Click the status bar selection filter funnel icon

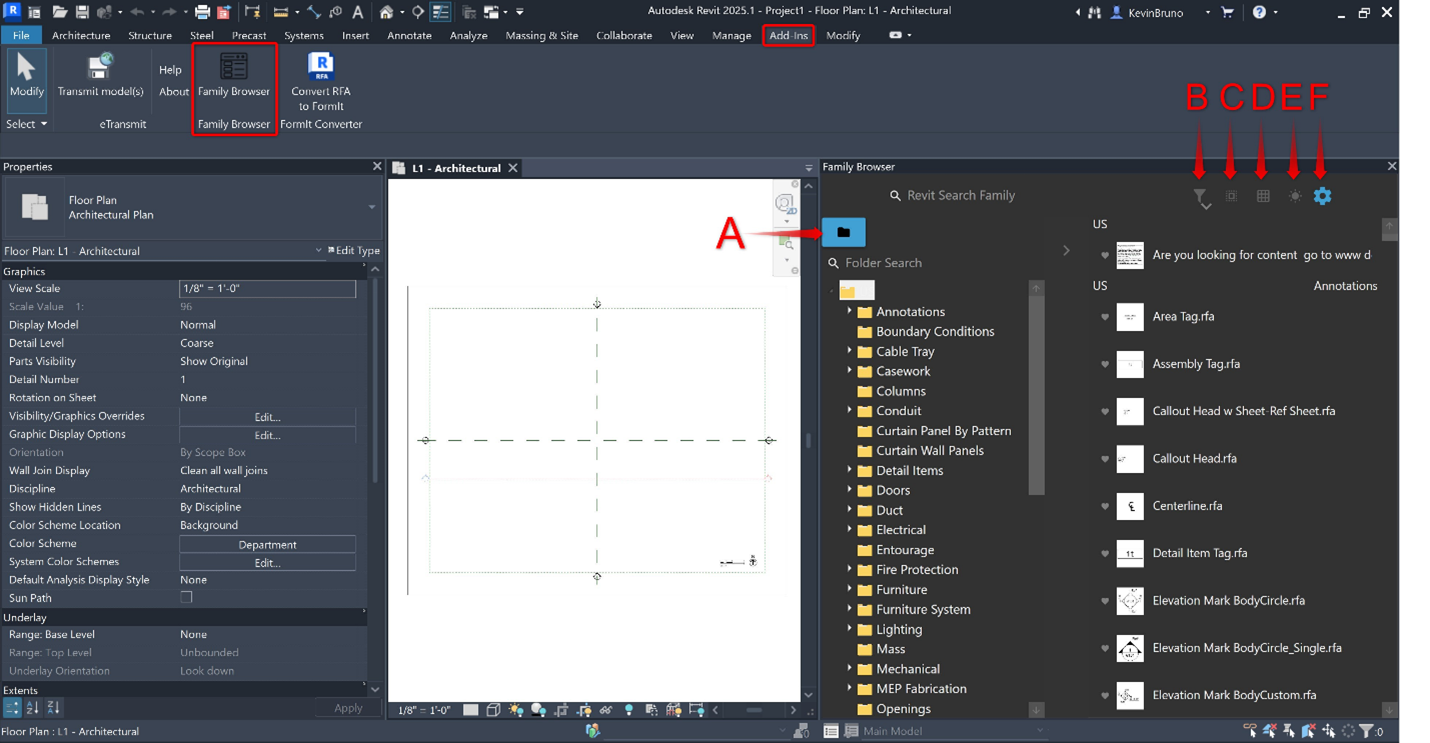coord(1366,731)
